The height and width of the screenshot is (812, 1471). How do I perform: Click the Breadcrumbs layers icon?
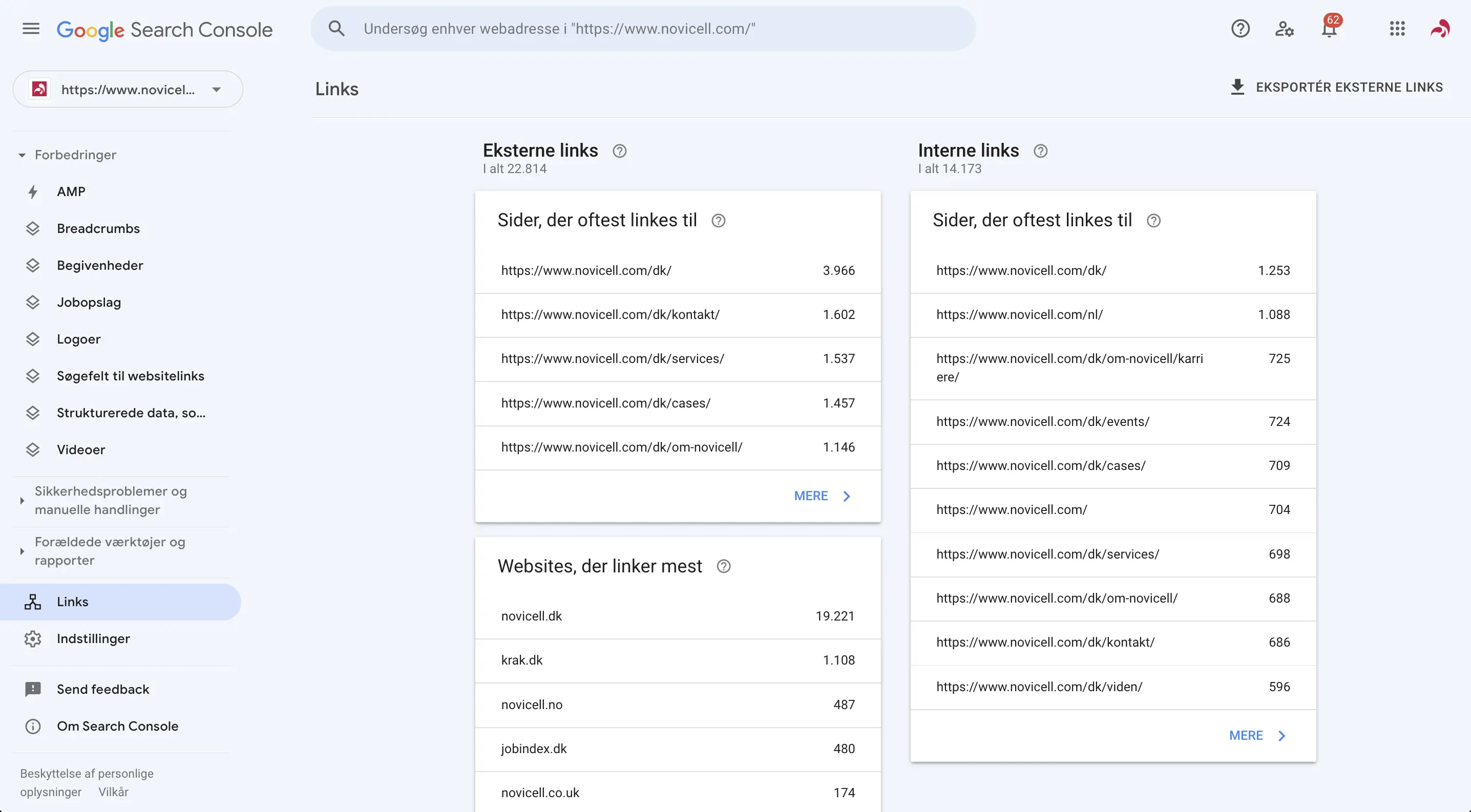[x=33, y=228]
